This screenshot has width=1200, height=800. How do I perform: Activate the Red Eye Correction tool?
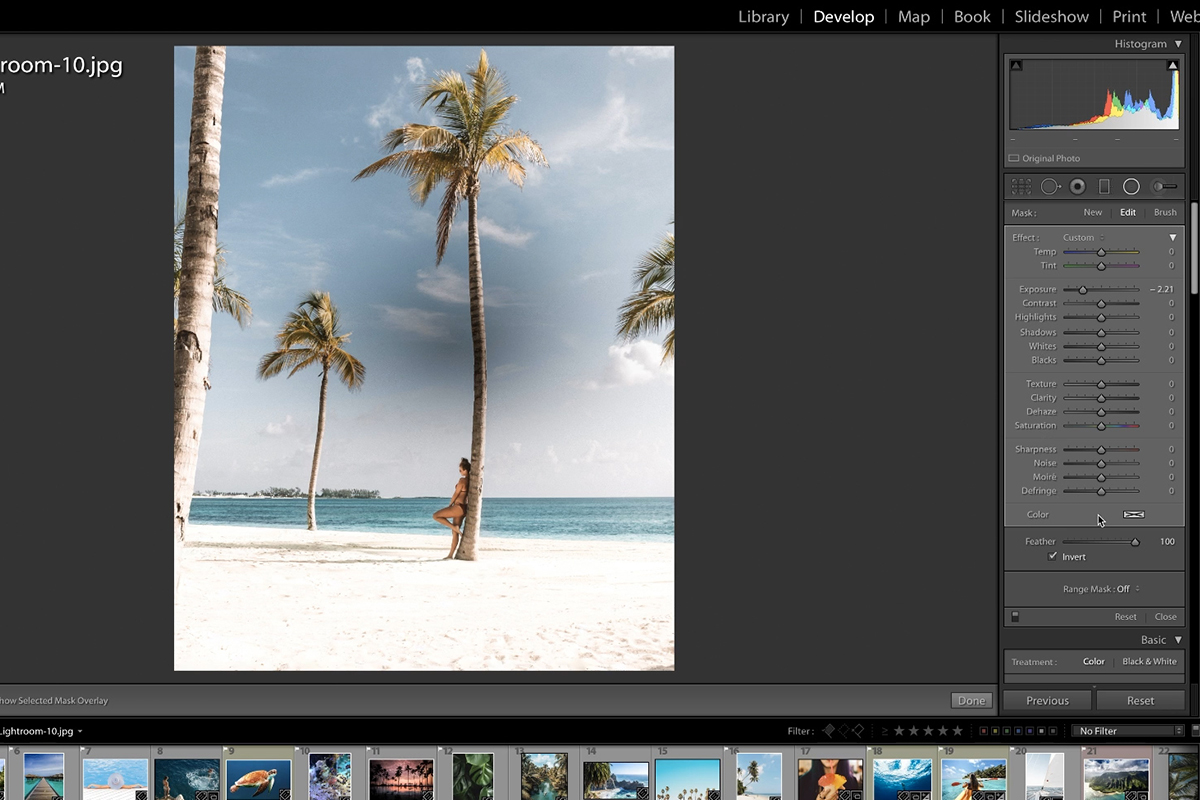tap(1077, 187)
